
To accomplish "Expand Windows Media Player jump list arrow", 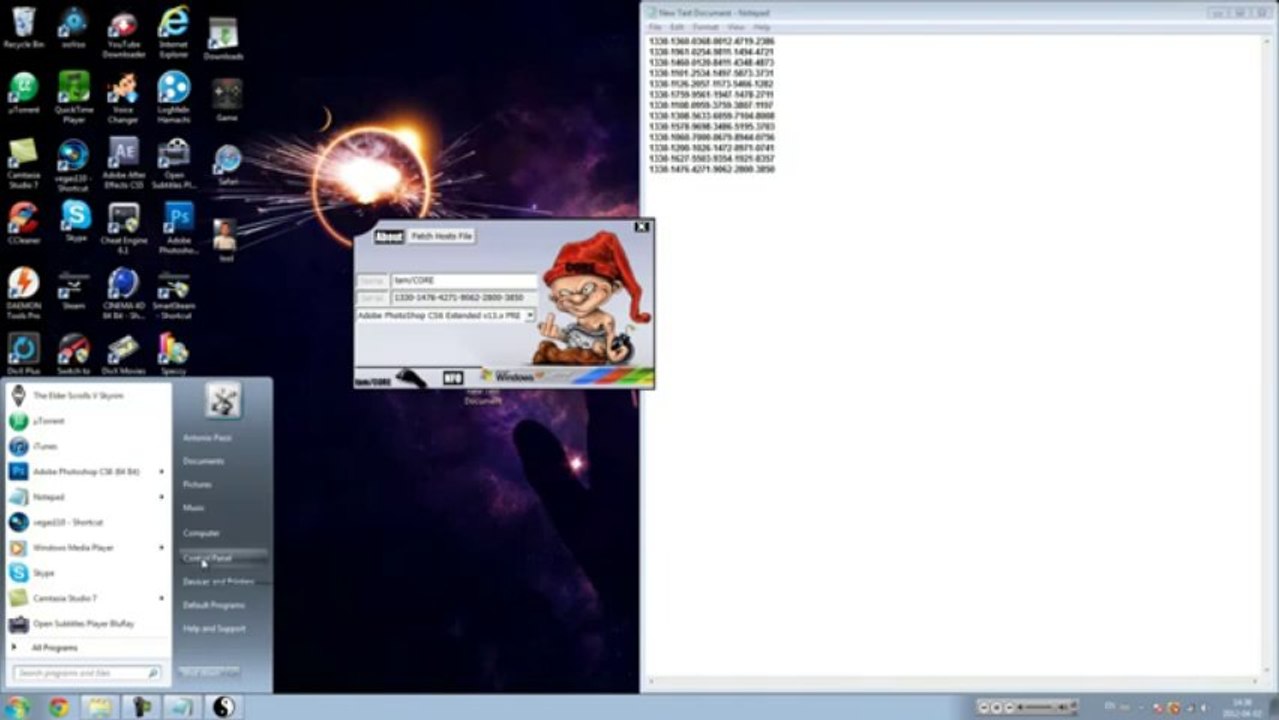I will tap(161, 548).
